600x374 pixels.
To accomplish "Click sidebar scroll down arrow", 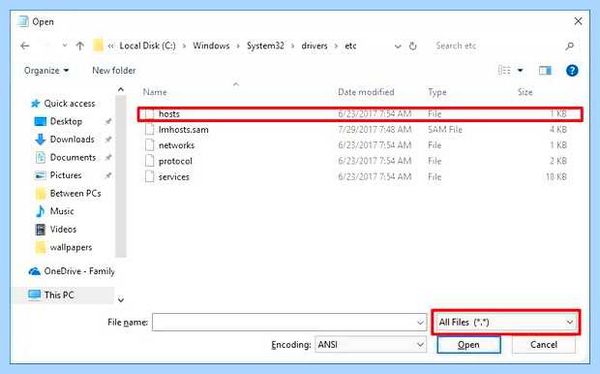I will point(121,300).
